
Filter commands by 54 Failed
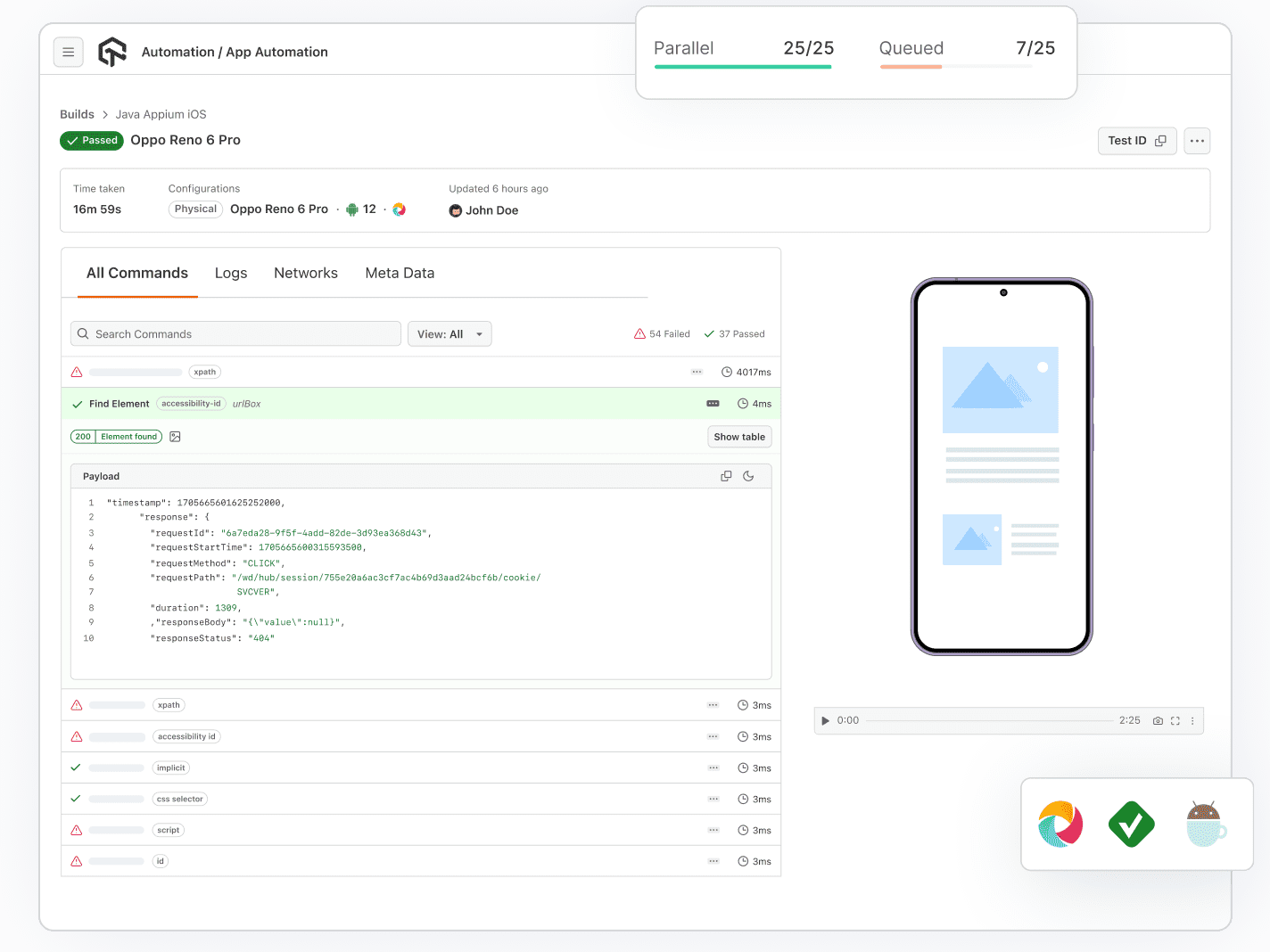point(663,333)
